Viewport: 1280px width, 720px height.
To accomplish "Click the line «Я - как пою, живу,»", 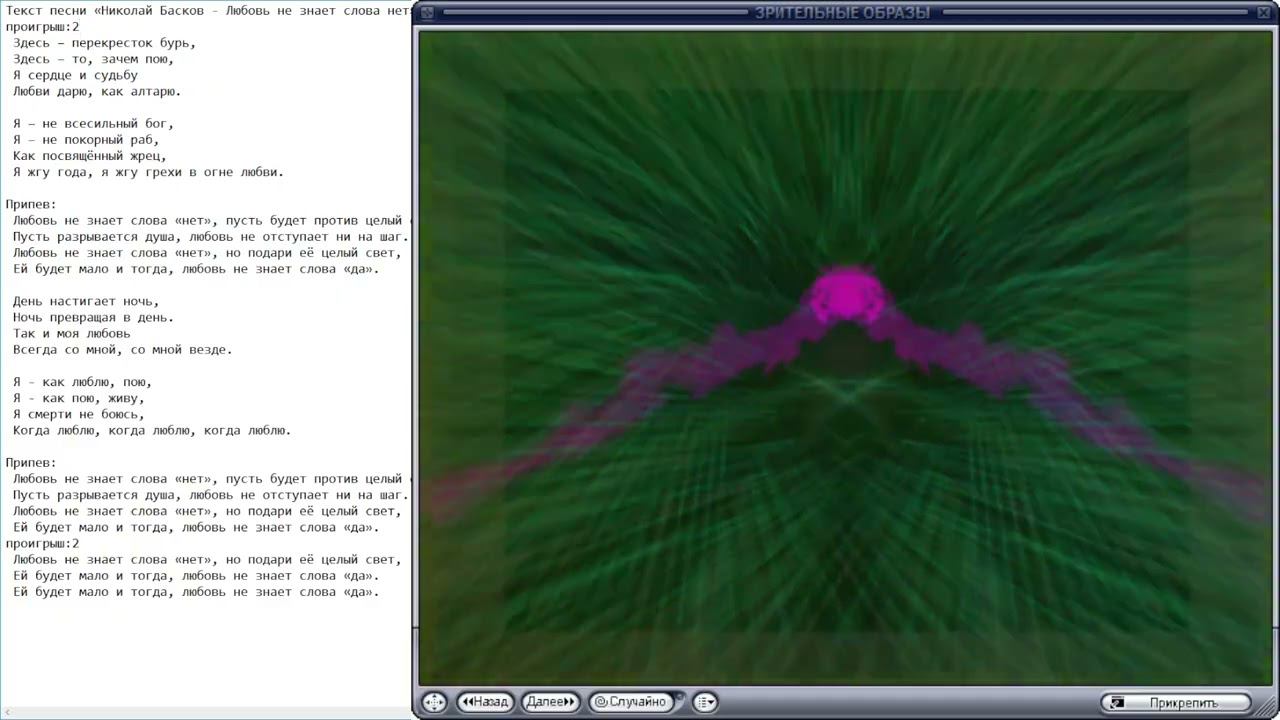I will pos(79,398).
